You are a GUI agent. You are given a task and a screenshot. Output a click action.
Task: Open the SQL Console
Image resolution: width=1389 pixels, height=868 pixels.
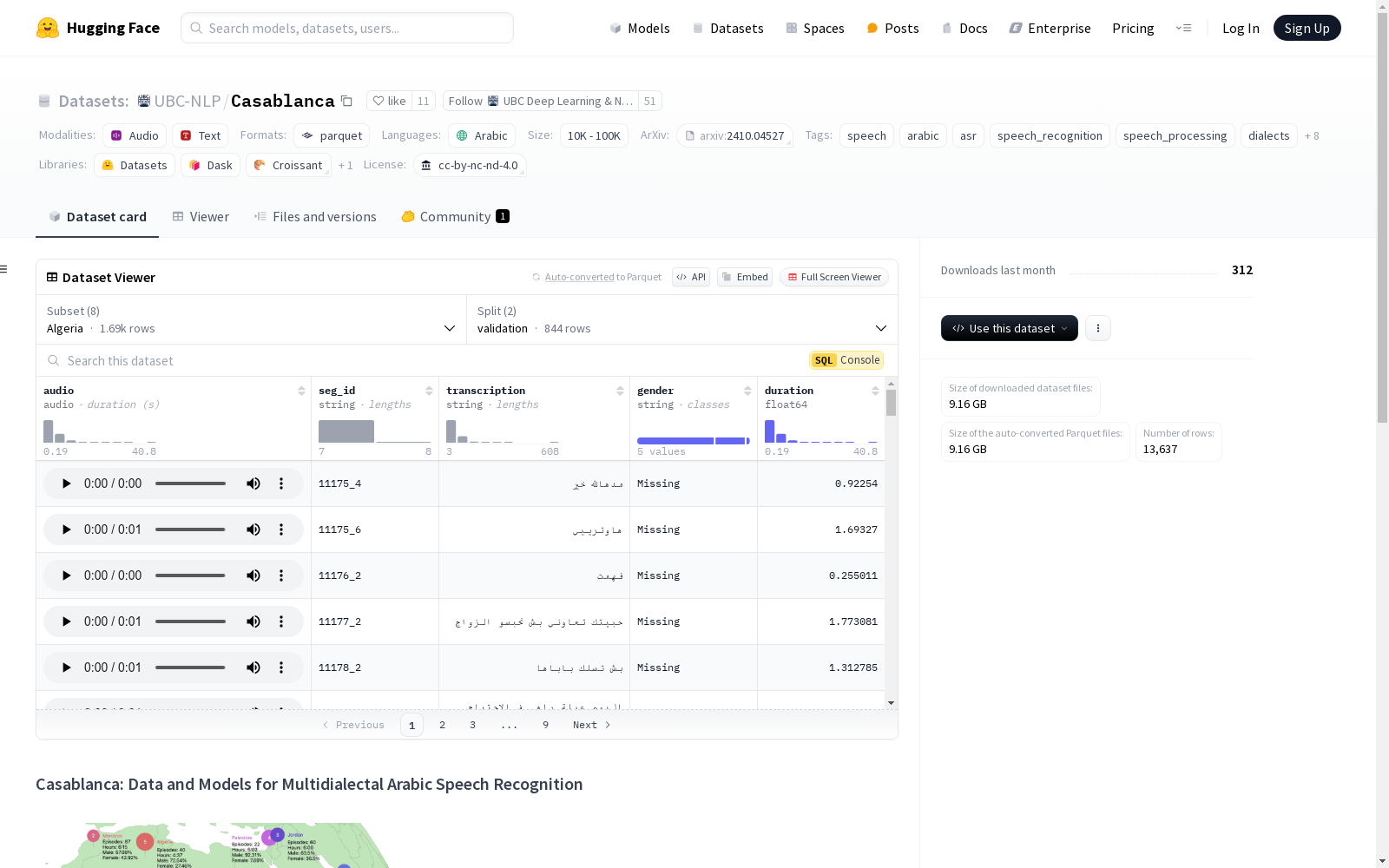point(846,360)
